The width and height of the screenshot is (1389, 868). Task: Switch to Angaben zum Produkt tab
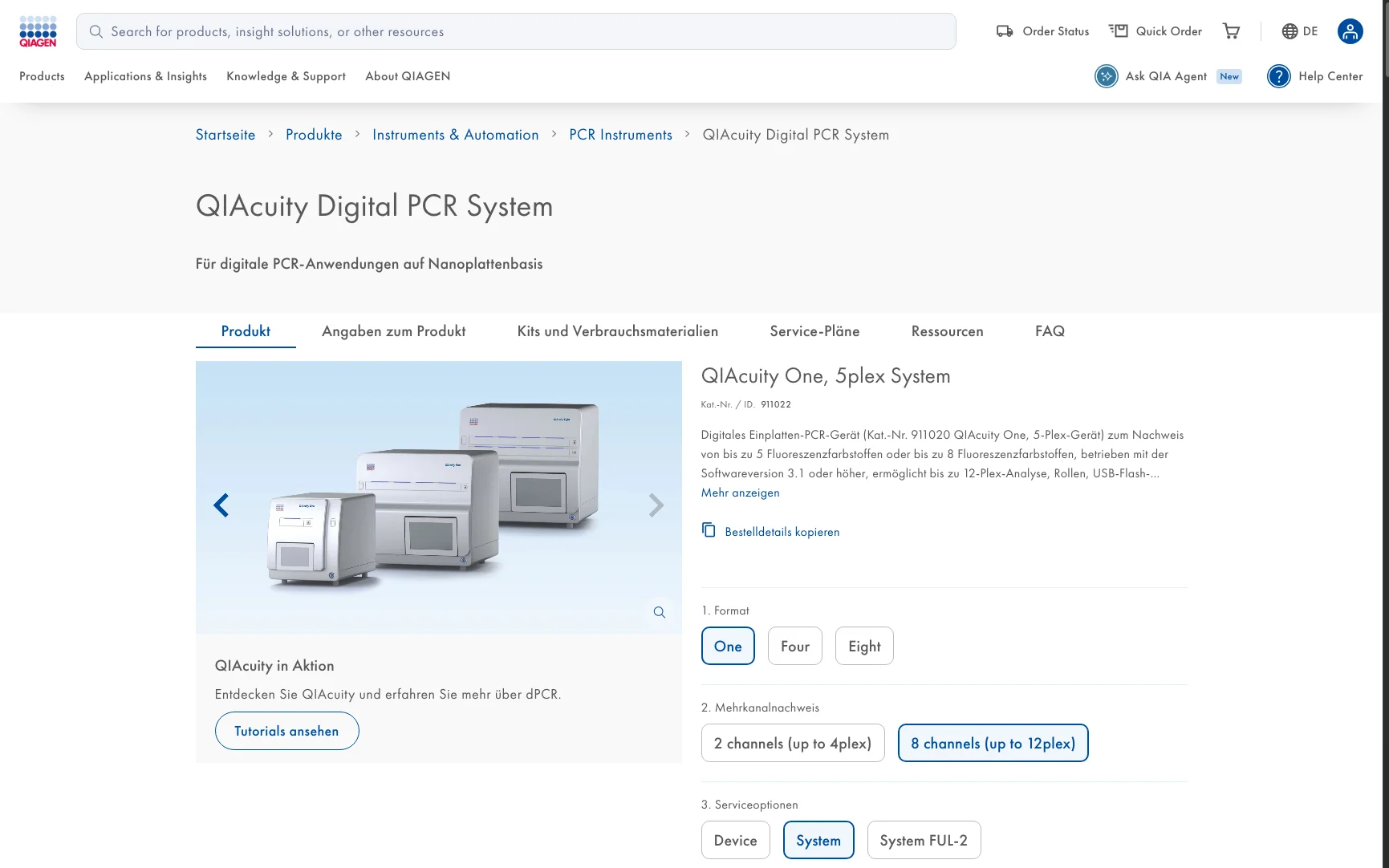393,331
